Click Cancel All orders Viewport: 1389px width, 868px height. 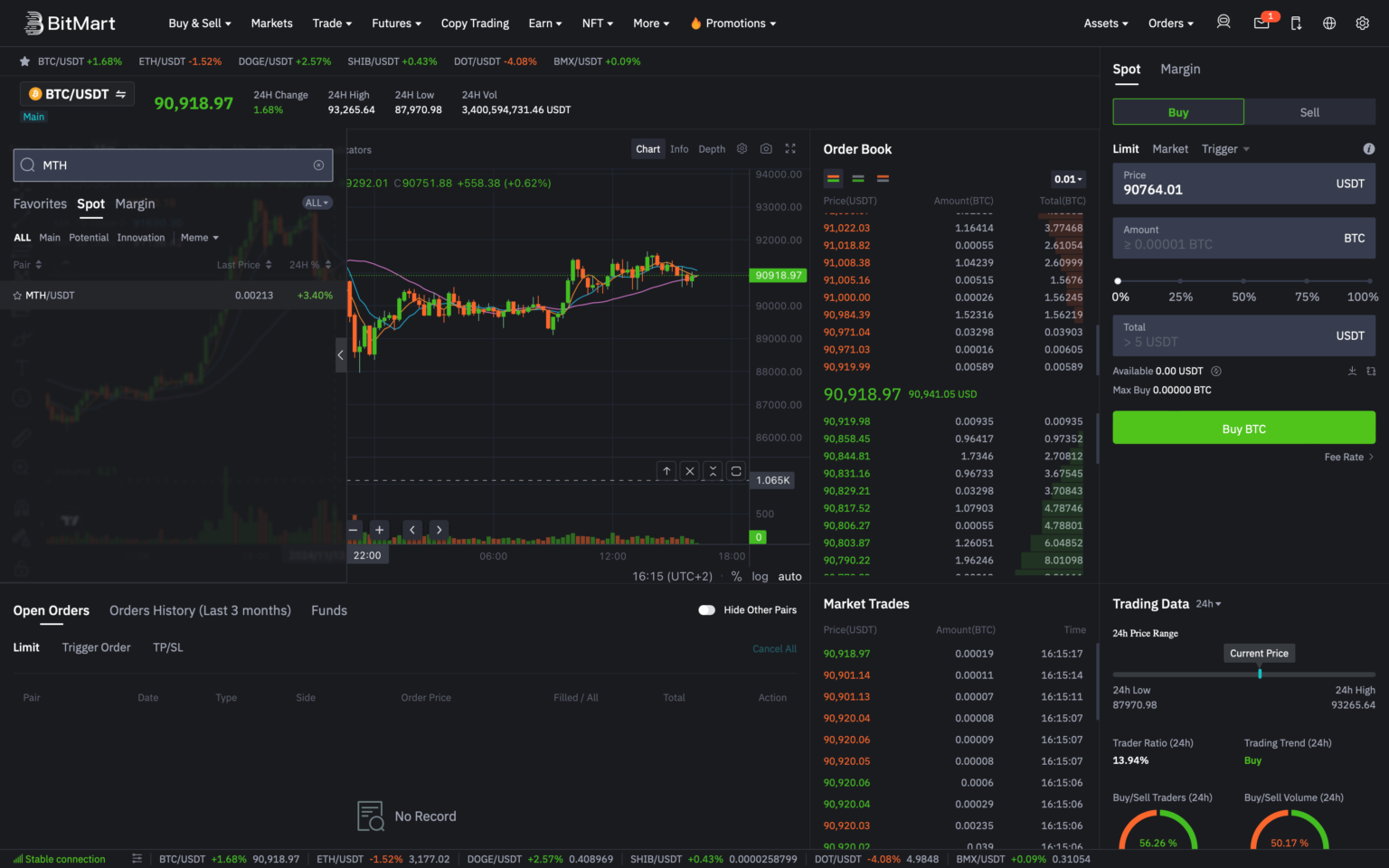(x=774, y=648)
